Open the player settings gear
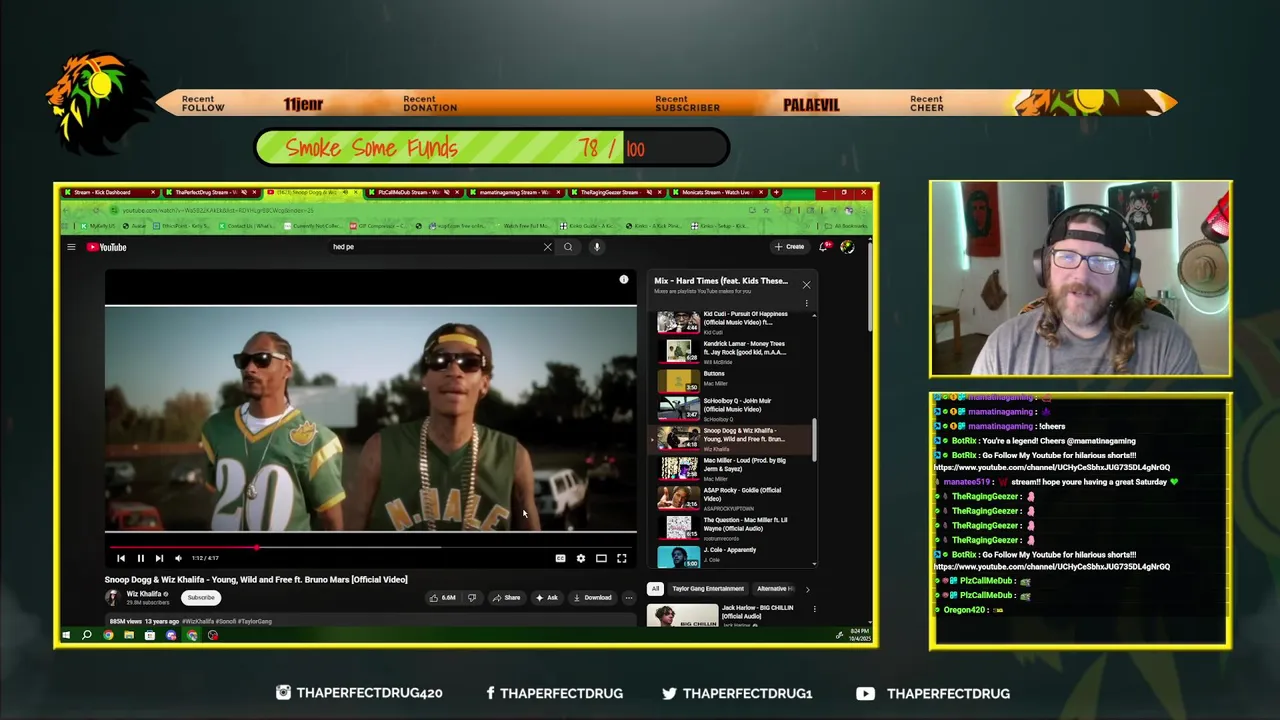This screenshot has width=1280, height=720. point(580,558)
